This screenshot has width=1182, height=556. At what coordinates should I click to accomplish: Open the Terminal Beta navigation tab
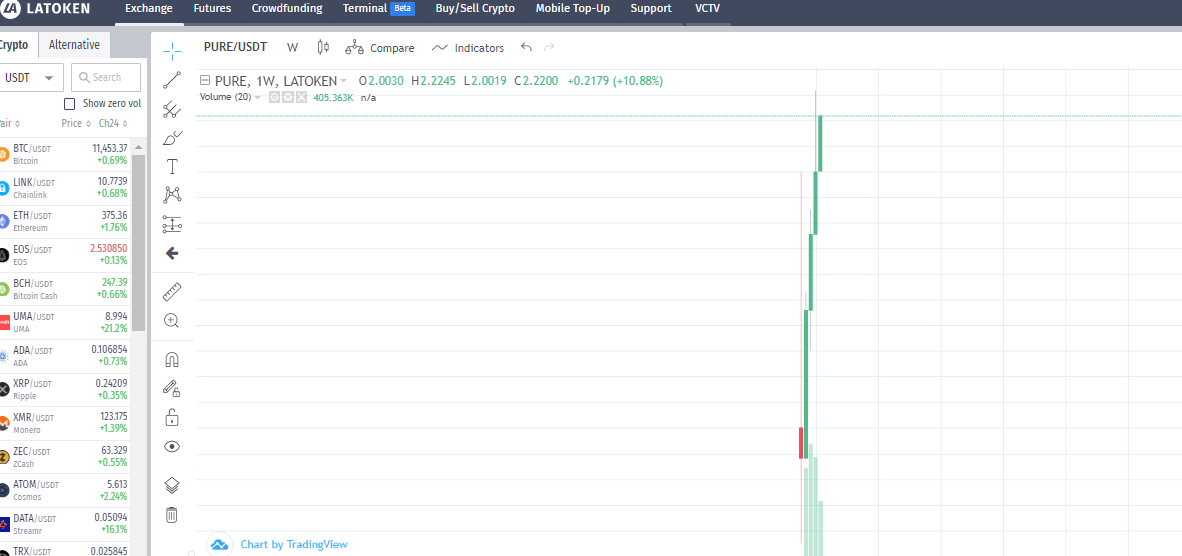coord(378,9)
